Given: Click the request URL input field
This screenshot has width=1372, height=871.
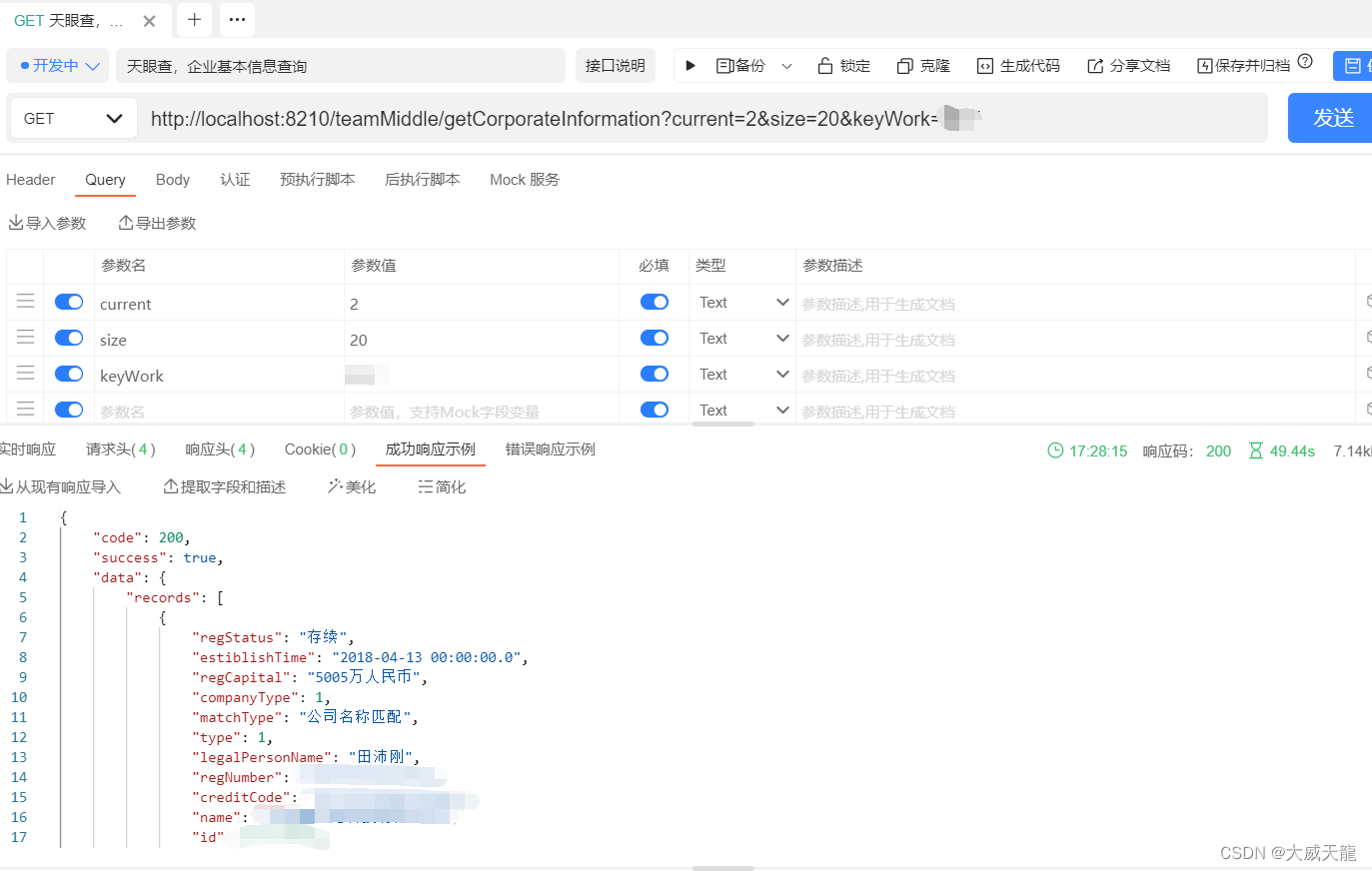Looking at the screenshot, I should click(x=702, y=119).
